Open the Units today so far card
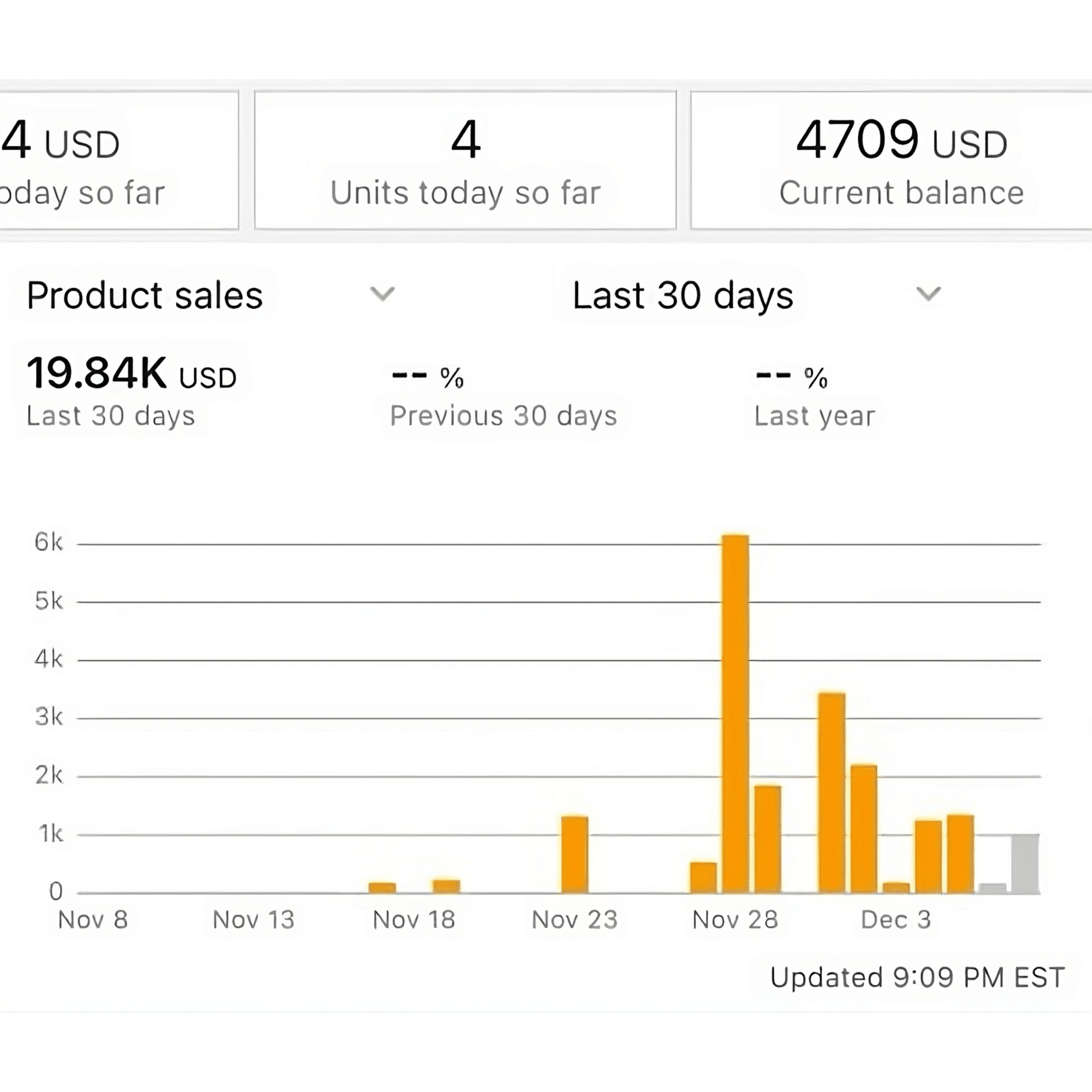1092x1092 pixels. coord(465,161)
